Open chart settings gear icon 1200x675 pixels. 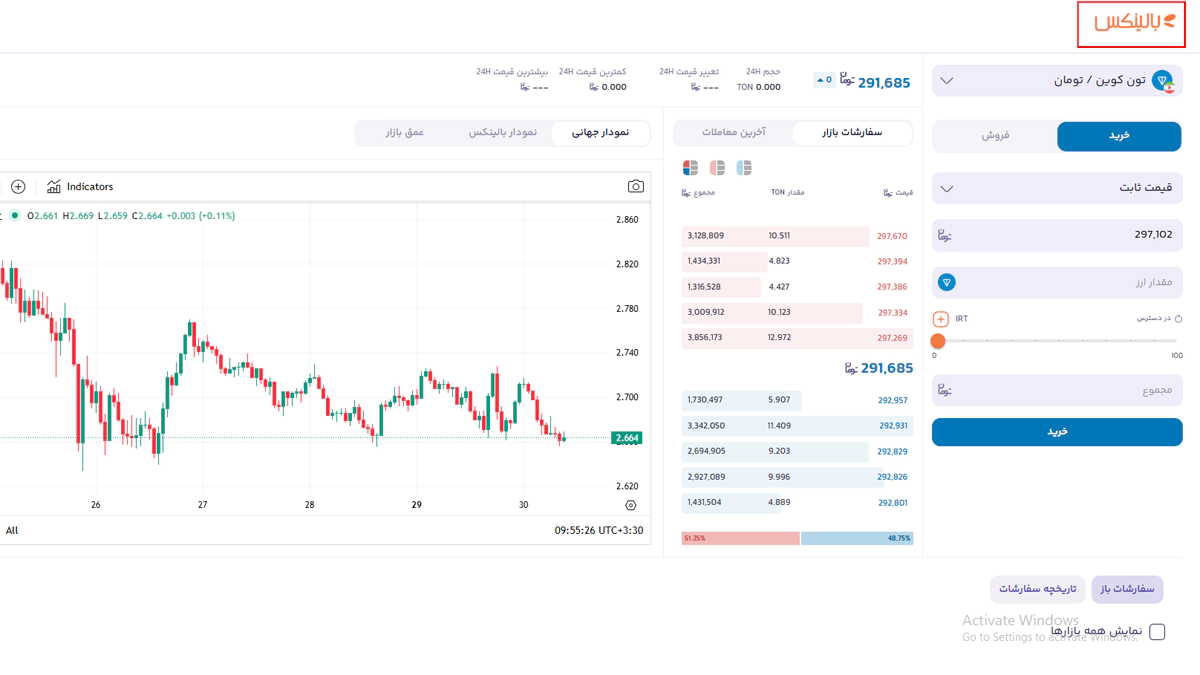(630, 506)
